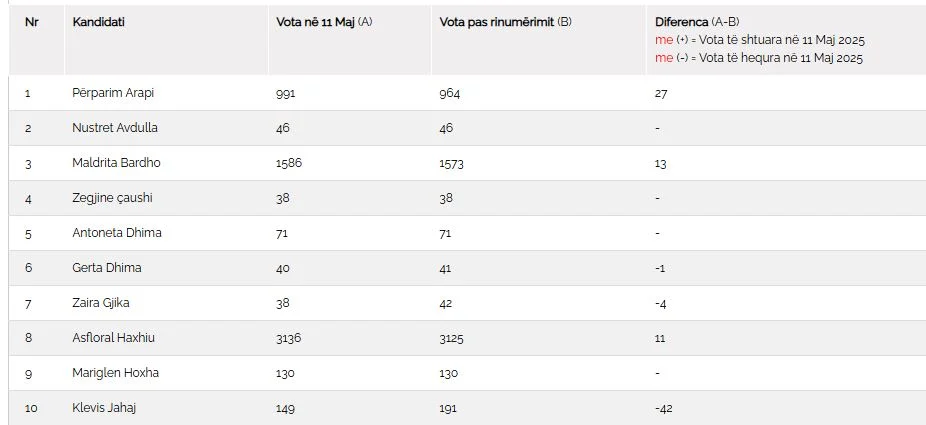926x425 pixels.
Task: Select Mariglen Hoxha name cell
Action: coord(115,372)
